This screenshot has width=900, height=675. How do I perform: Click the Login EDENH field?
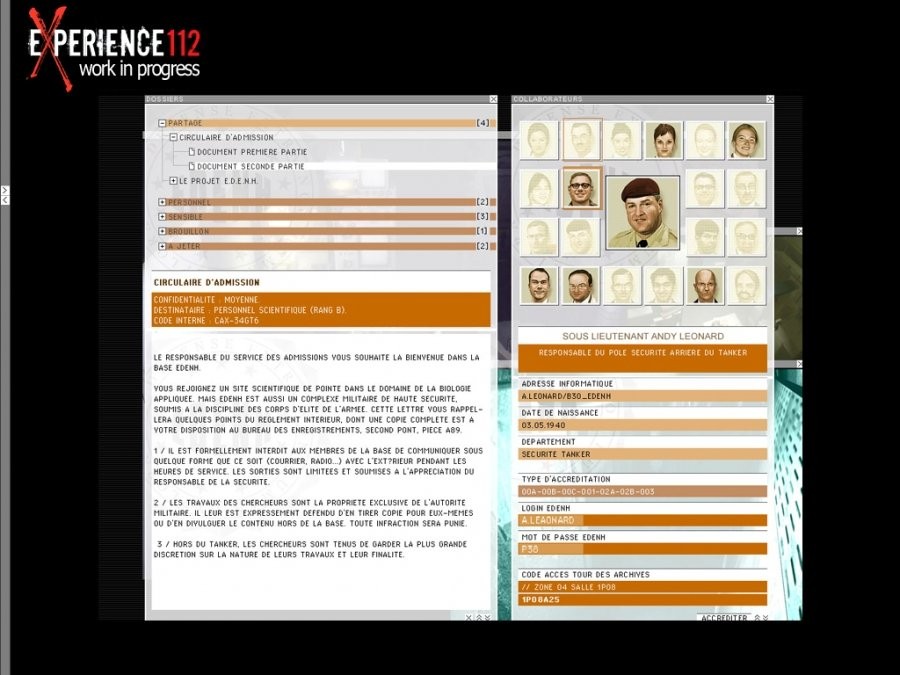[643, 520]
